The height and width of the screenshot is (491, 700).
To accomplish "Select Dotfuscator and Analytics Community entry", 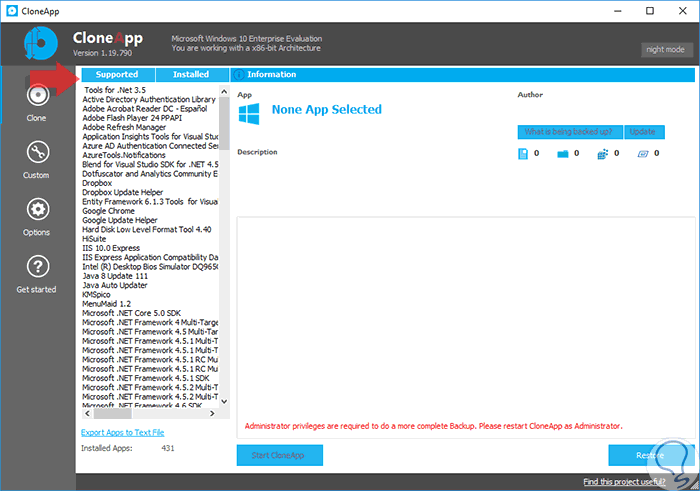I will tap(150, 174).
